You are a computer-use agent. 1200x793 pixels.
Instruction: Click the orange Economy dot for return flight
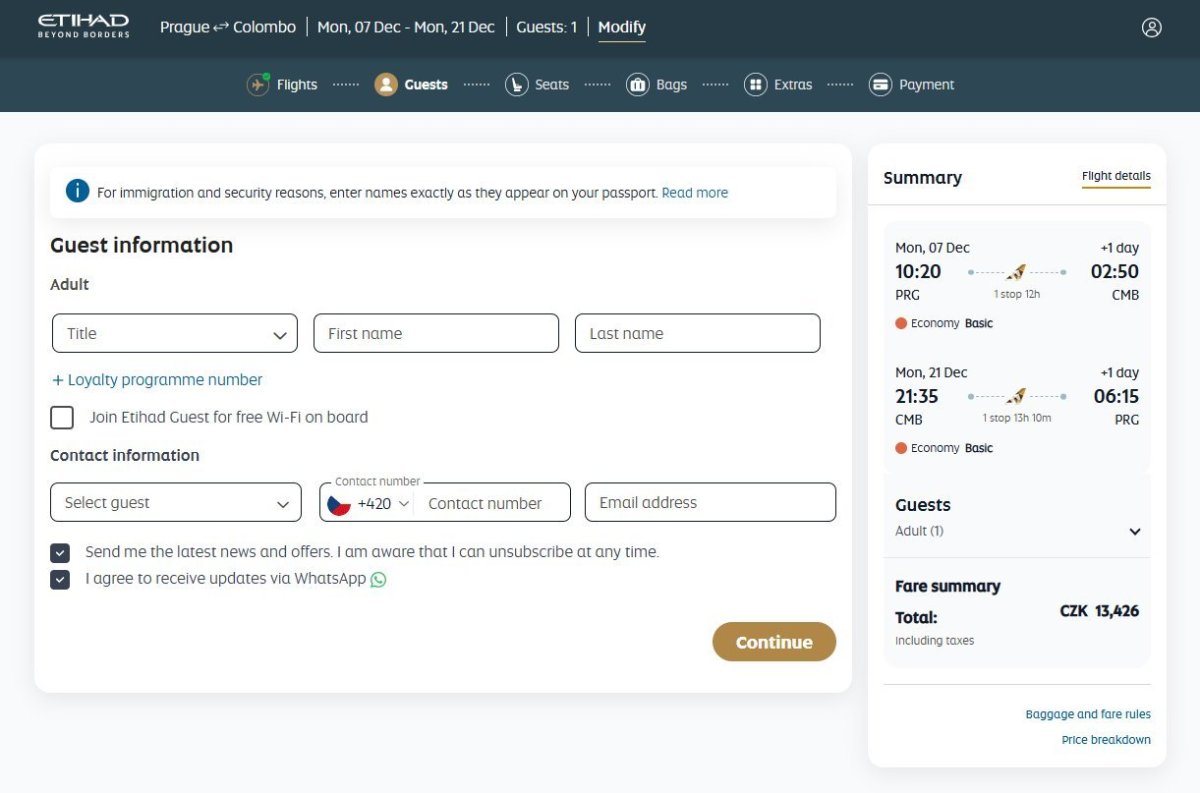point(901,448)
